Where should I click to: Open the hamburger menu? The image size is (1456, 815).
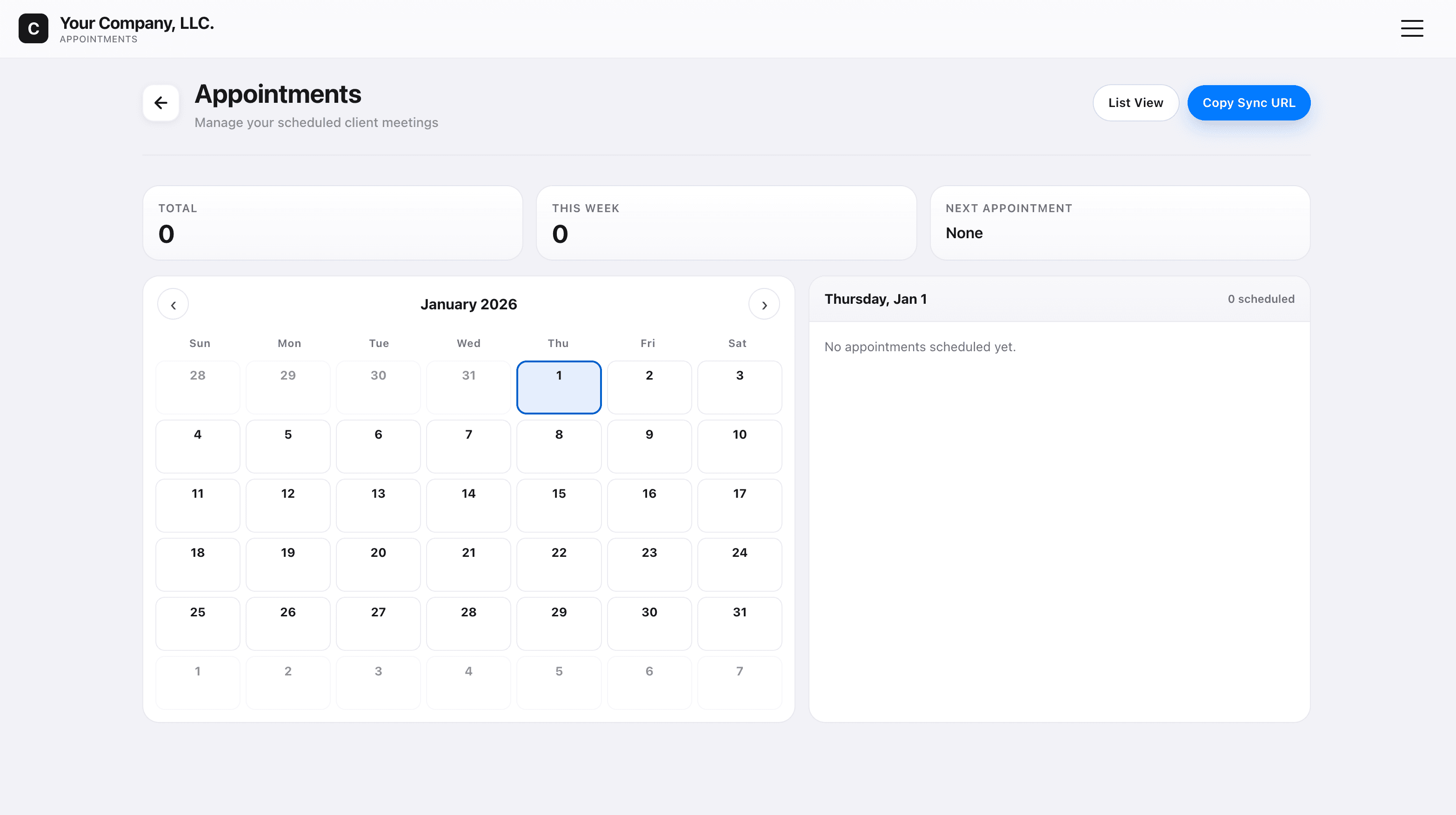point(1412,28)
